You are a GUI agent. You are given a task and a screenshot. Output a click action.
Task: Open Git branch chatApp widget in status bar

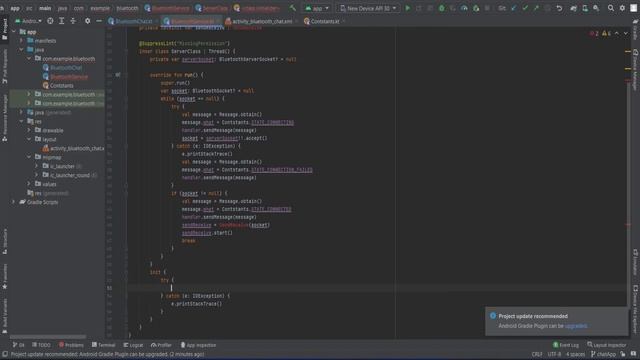pyautogui.click(x=604, y=354)
